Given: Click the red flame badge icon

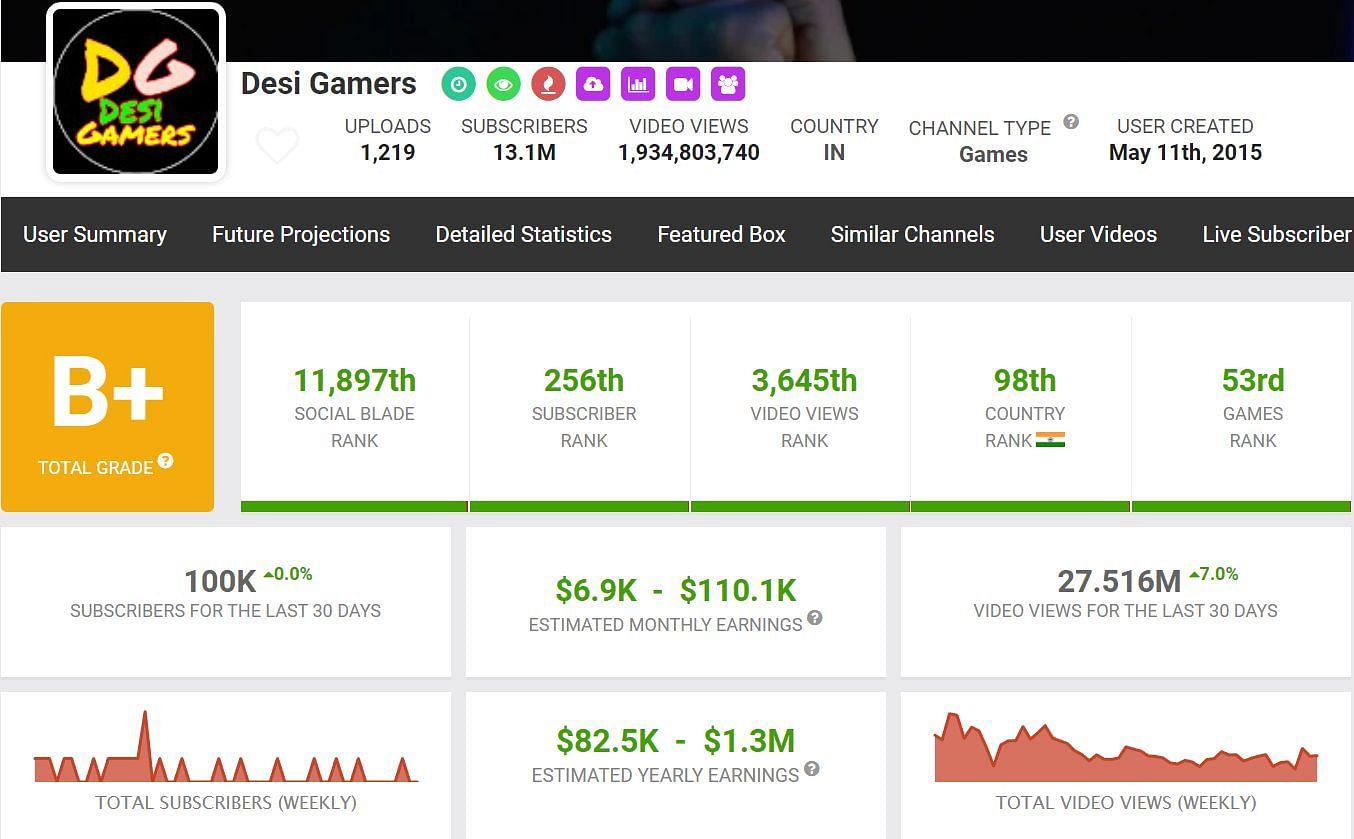Looking at the screenshot, I should [x=548, y=85].
